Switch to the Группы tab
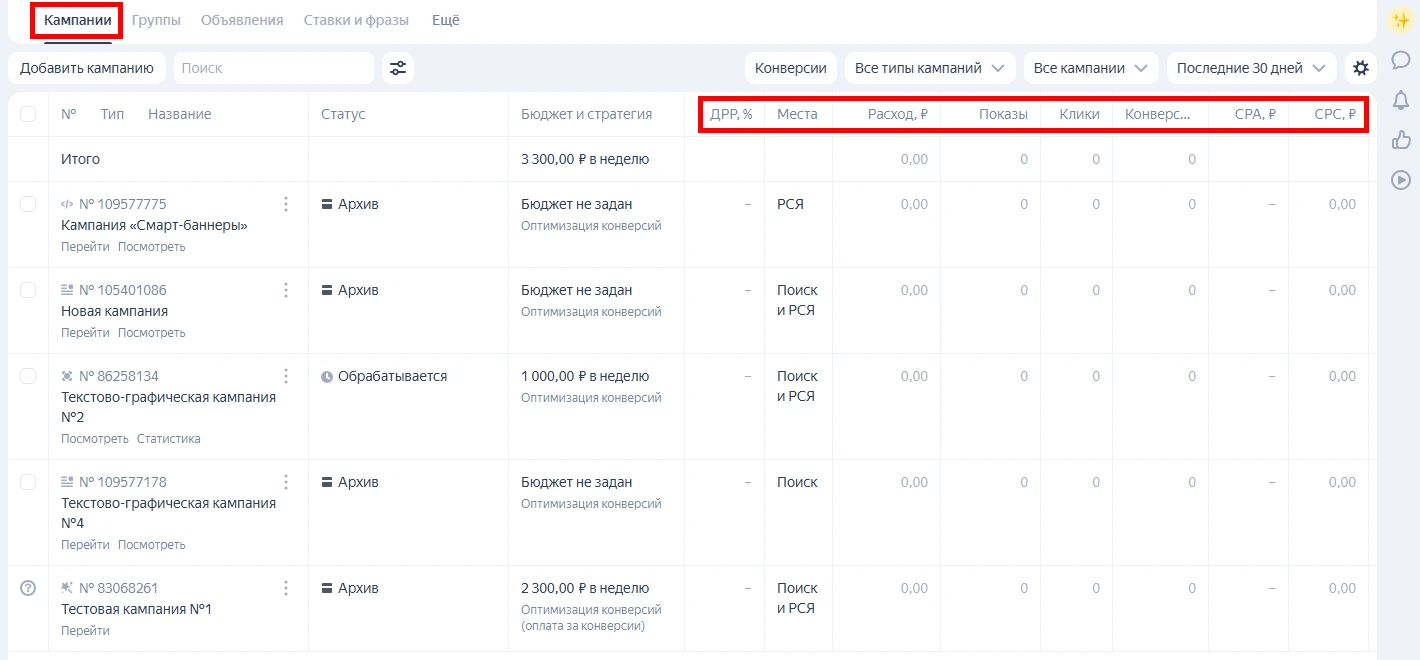Screen dimensions: 1420x660 (156, 20)
